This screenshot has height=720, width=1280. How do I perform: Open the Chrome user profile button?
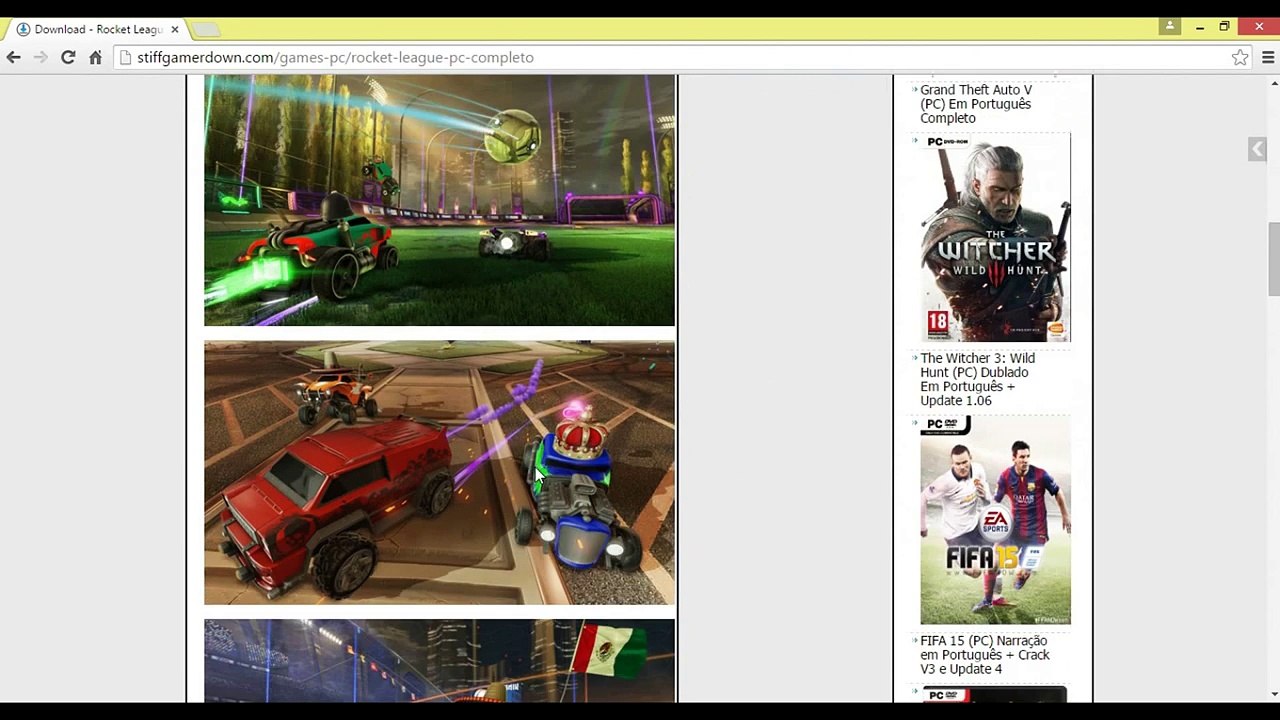click(x=1170, y=27)
